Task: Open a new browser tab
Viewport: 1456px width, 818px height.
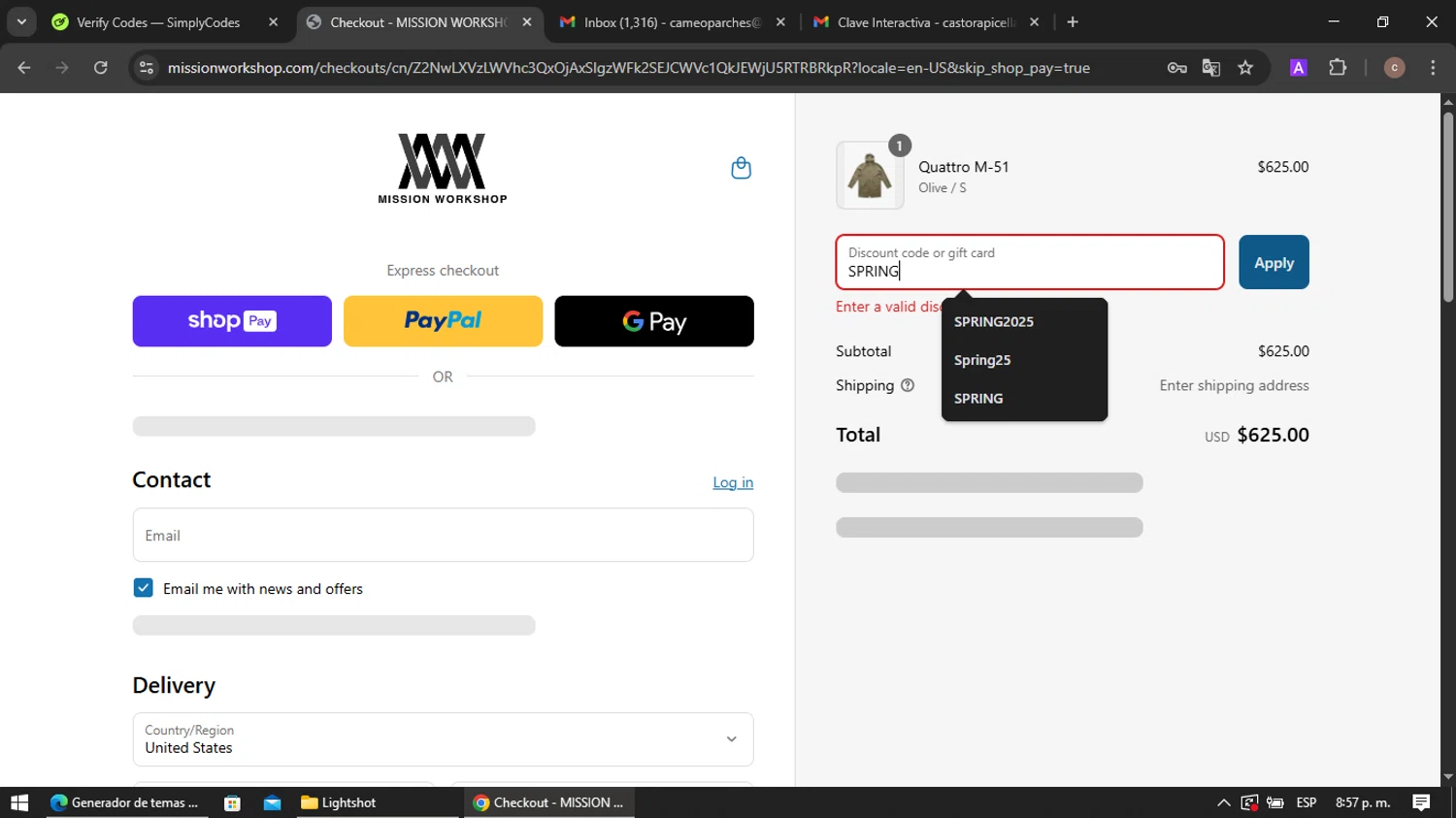Action: click(1073, 22)
